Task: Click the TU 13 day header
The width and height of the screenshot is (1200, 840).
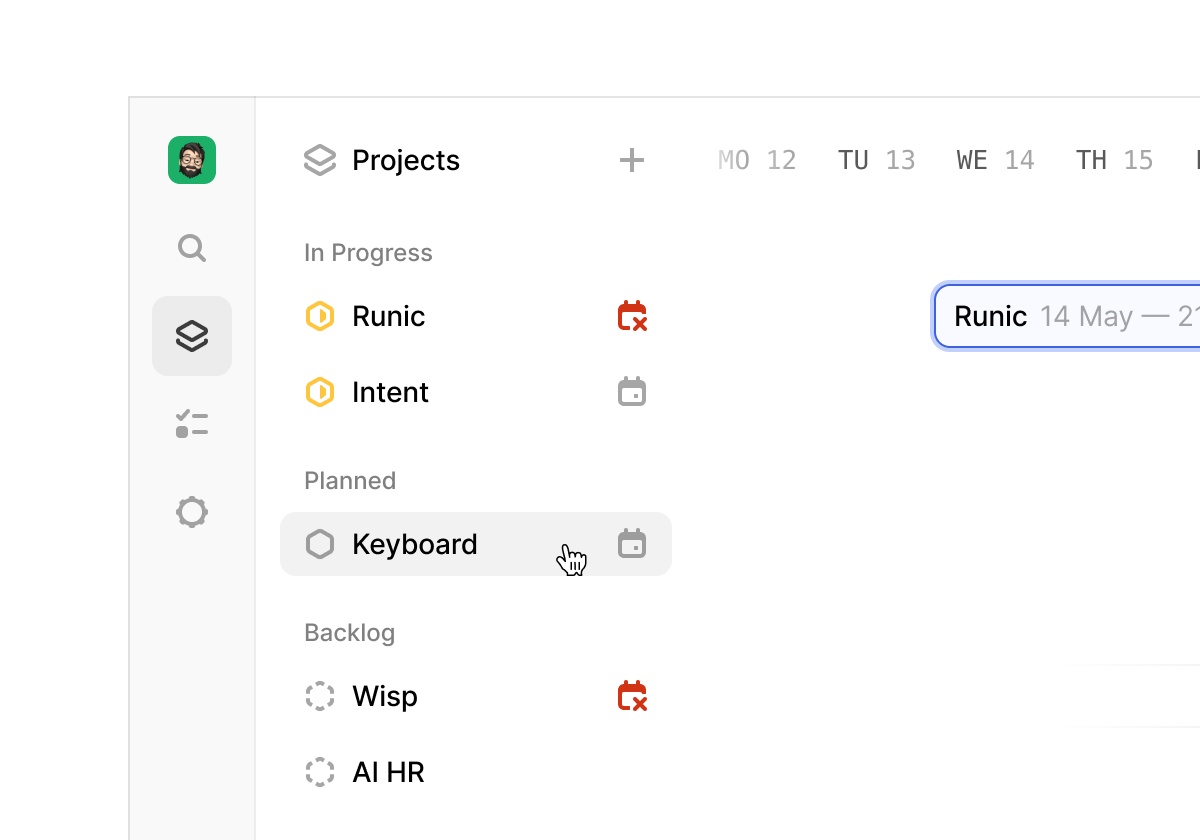Action: coord(876,160)
